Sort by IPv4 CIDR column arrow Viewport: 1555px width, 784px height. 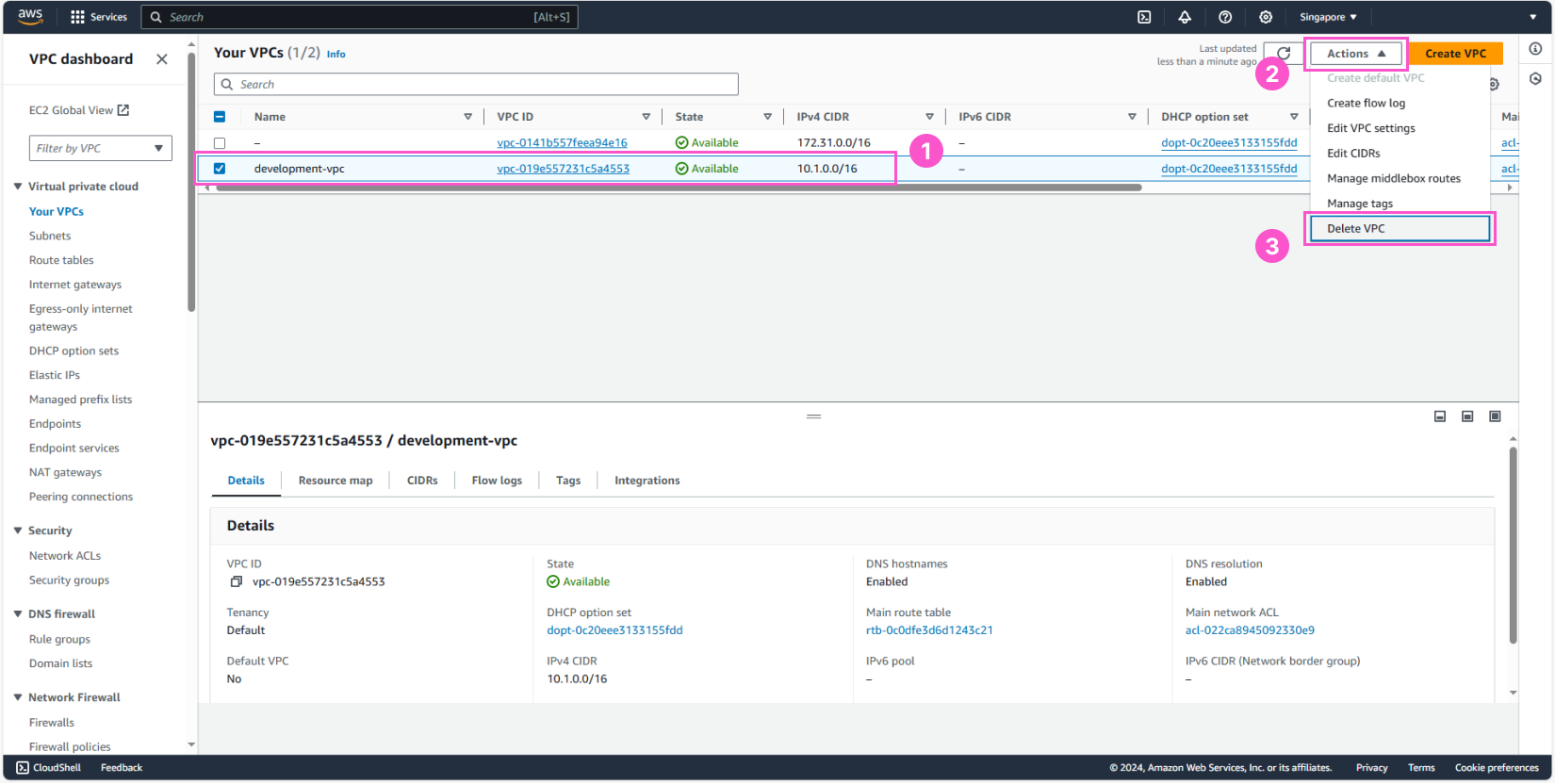[929, 117]
